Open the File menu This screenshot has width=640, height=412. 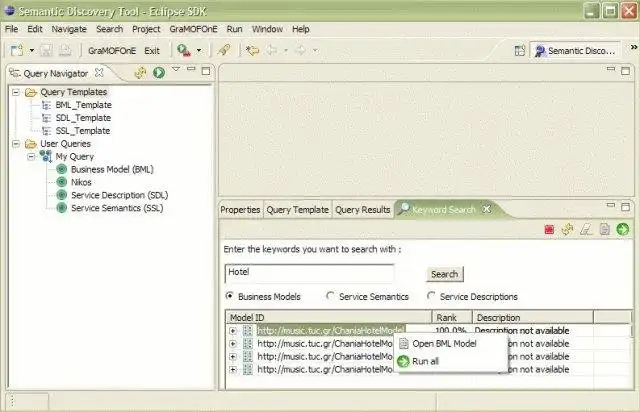point(11,29)
